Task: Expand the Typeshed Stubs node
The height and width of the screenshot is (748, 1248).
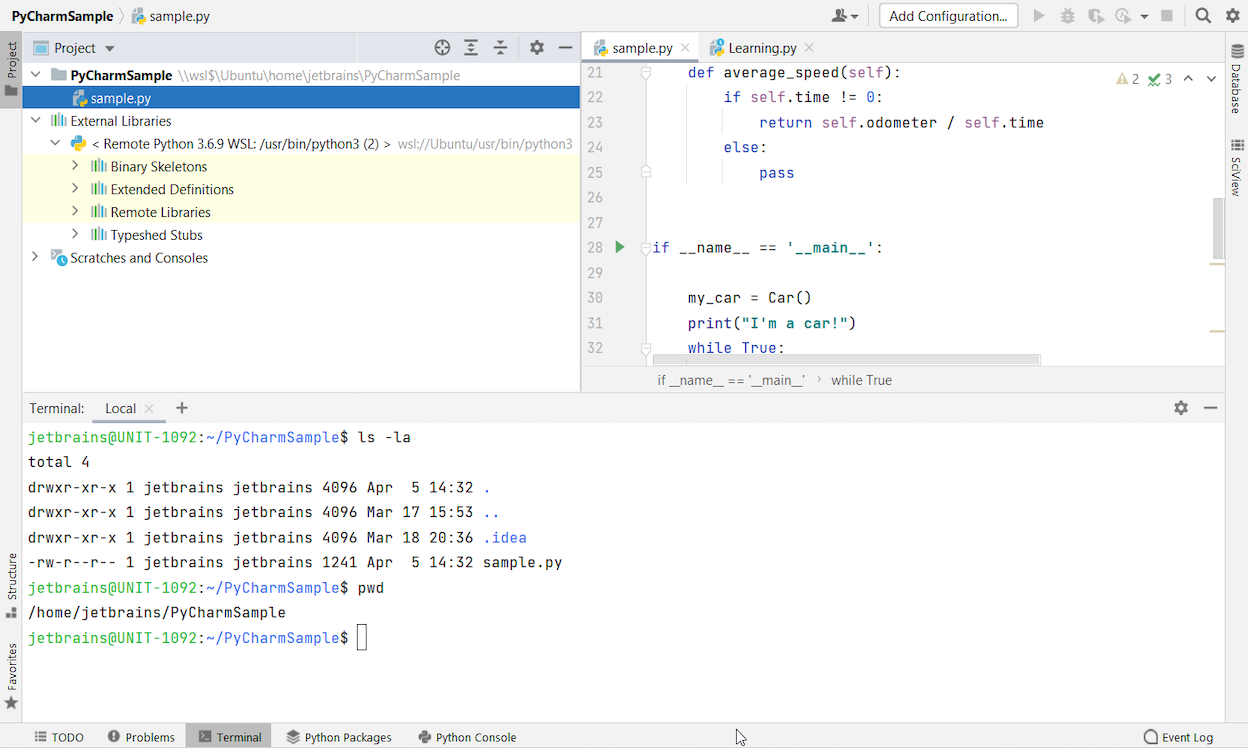Action: coord(75,234)
